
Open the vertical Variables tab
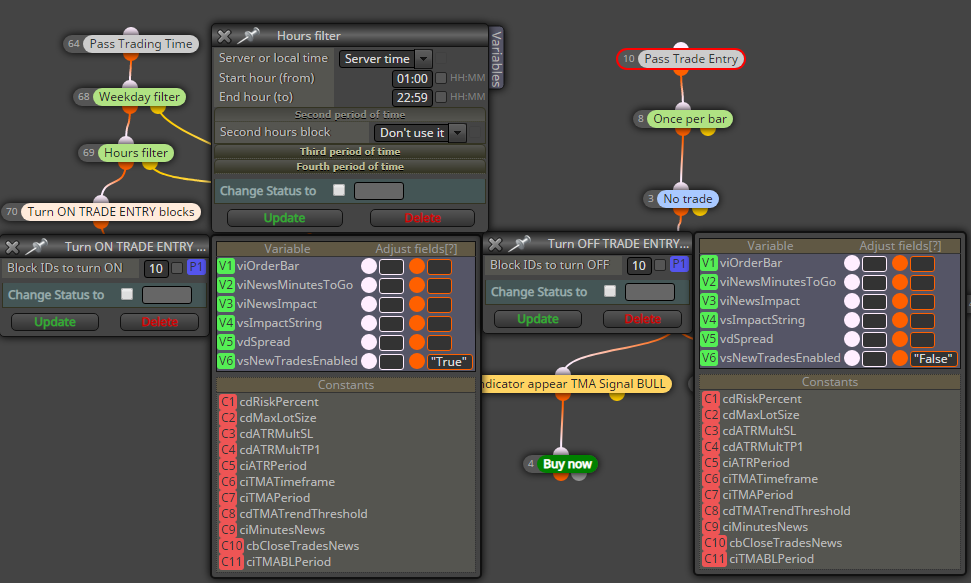tap(496, 58)
